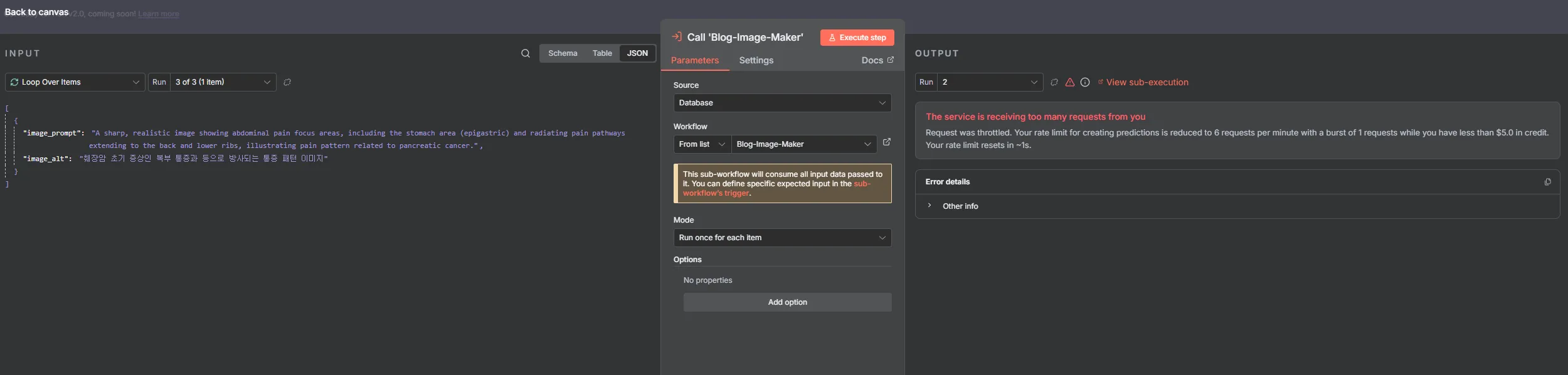Open the View sub-execution link
The width and height of the screenshot is (1568, 375).
coord(1147,82)
